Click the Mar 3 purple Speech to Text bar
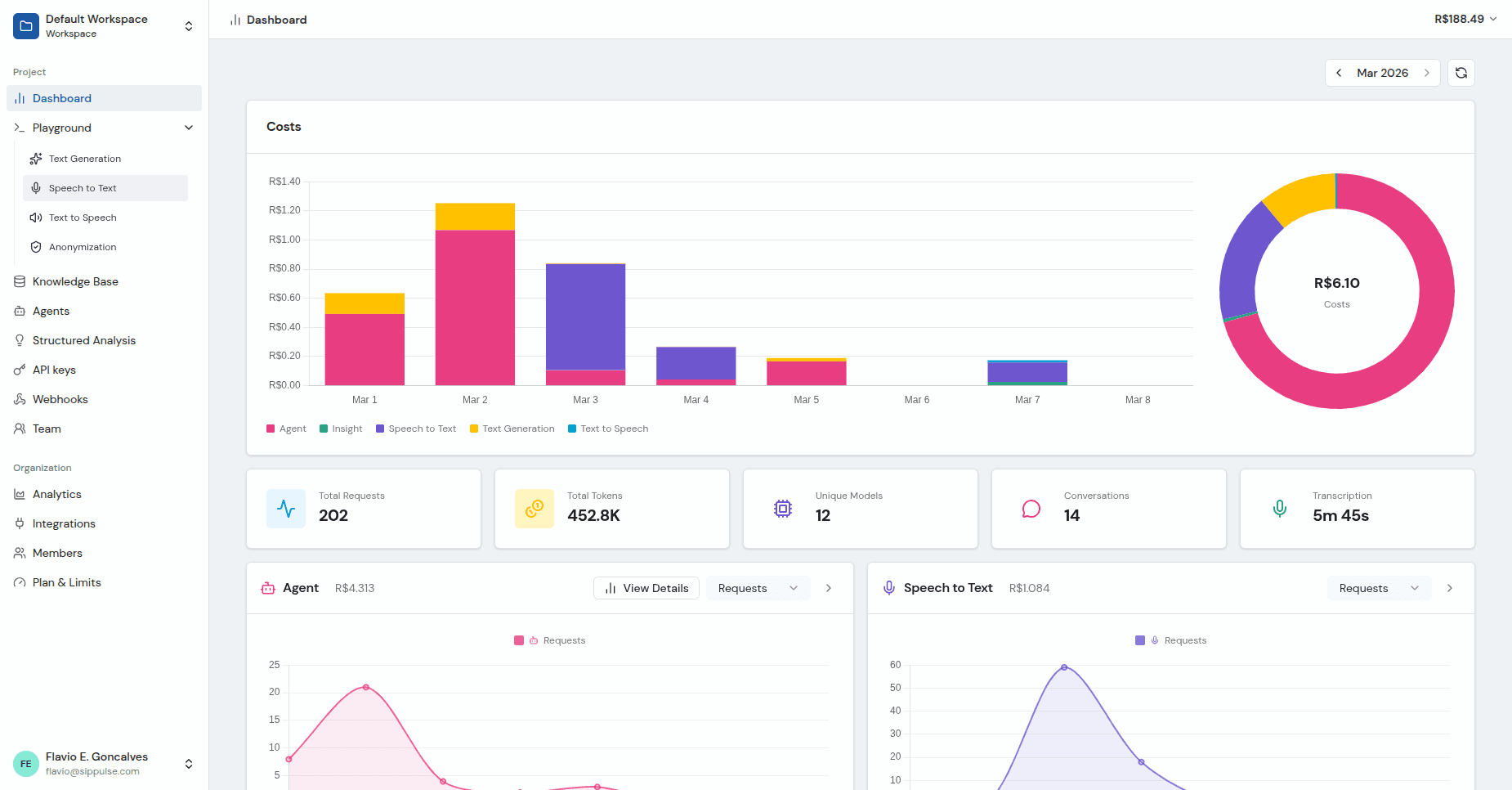Screen dimensions: 1512x790 pos(586,317)
